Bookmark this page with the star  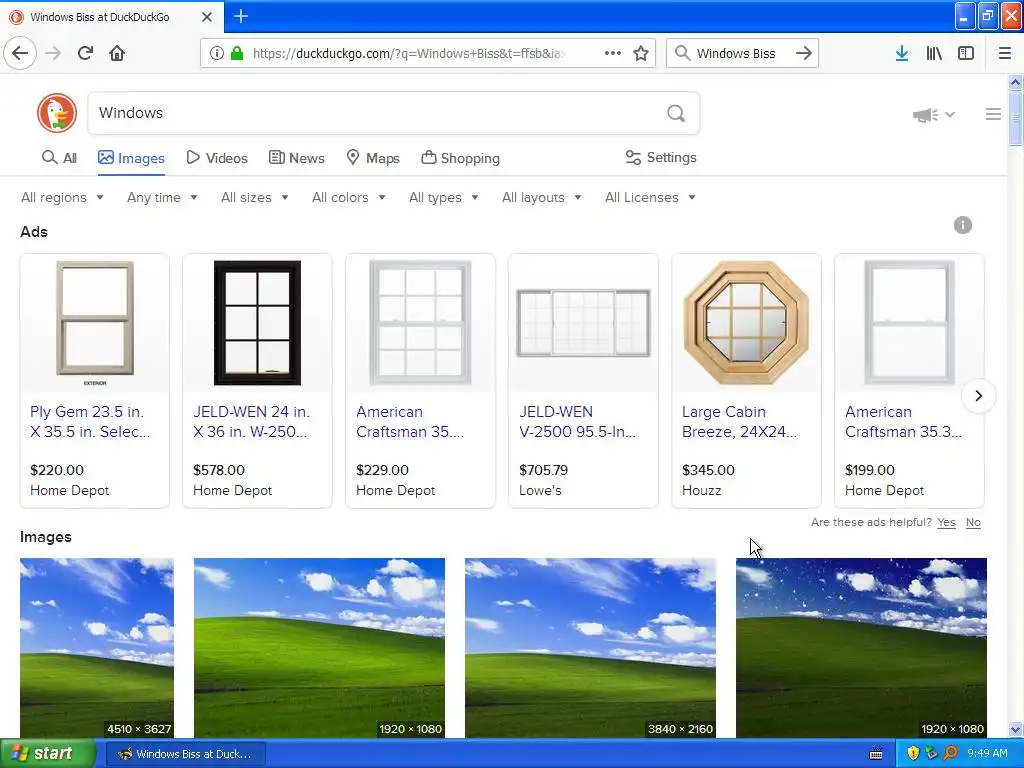tap(641, 53)
